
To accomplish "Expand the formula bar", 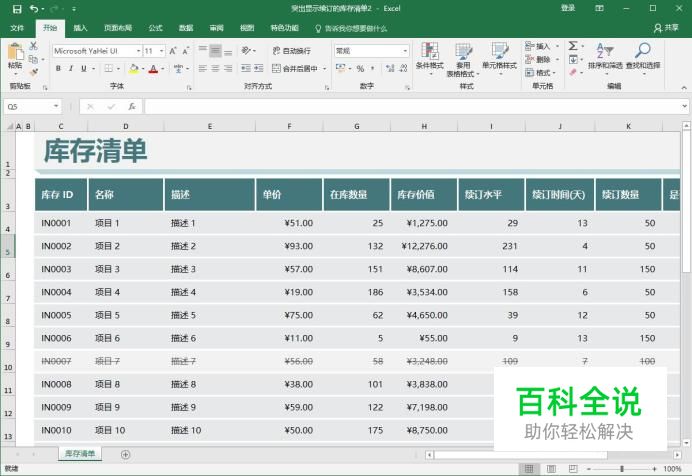I will point(684,106).
